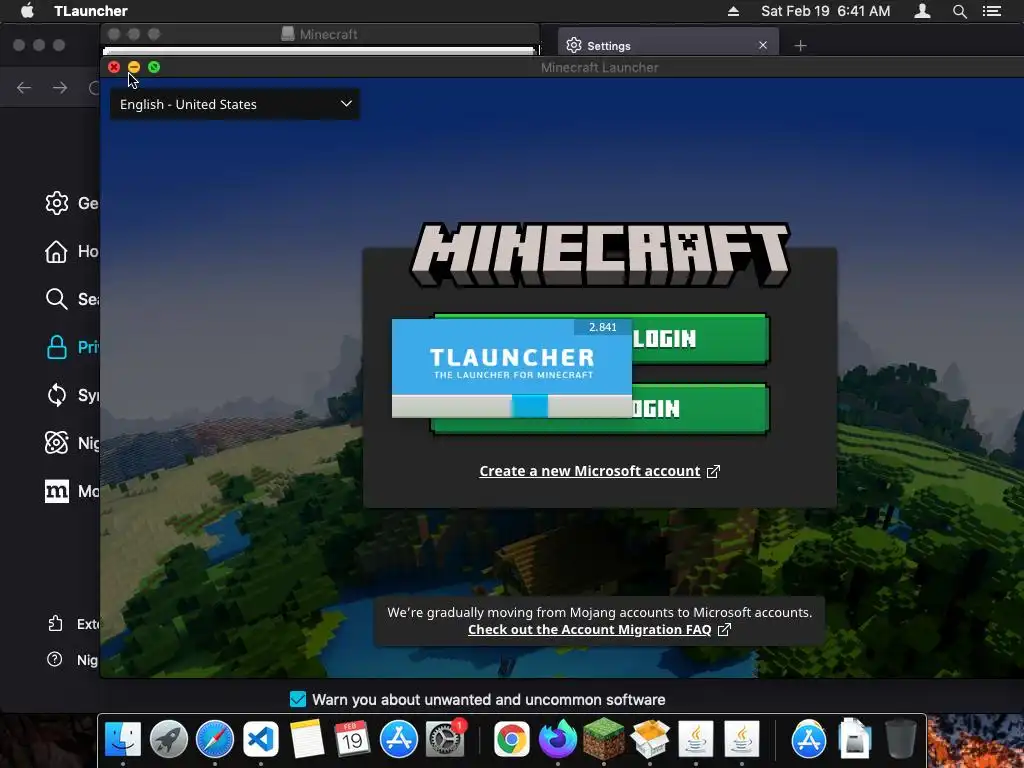1024x768 pixels.
Task: Open System Preferences from the dock
Action: 445,739
